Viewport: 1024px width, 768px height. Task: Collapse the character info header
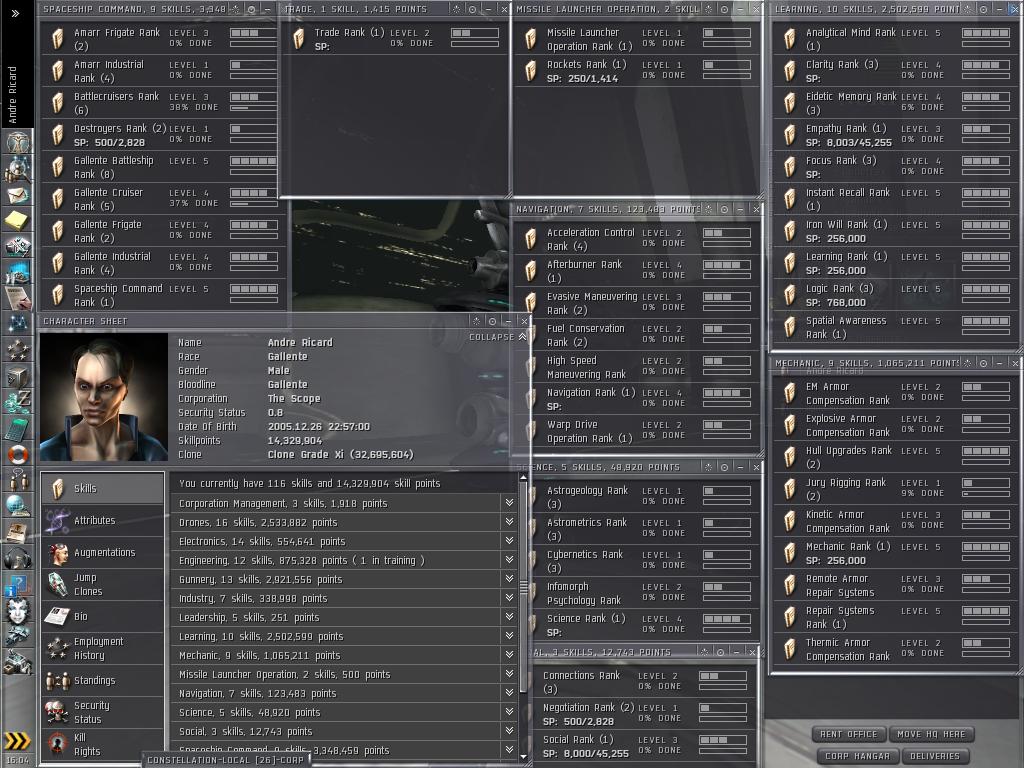click(498, 337)
